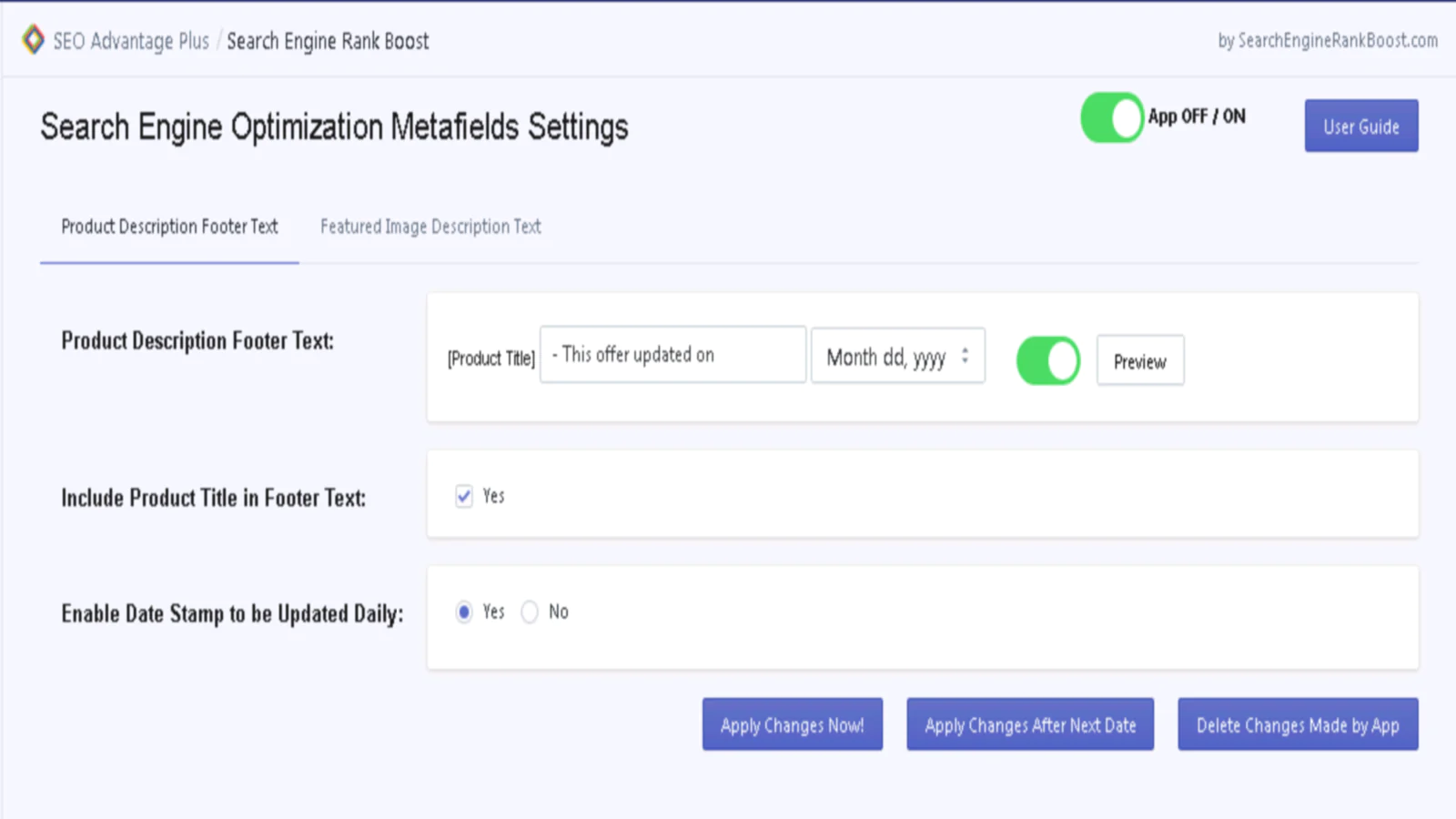This screenshot has height=819, width=1456.
Task: Open the Month dd, yyyy date format dropdown
Action: point(887,357)
